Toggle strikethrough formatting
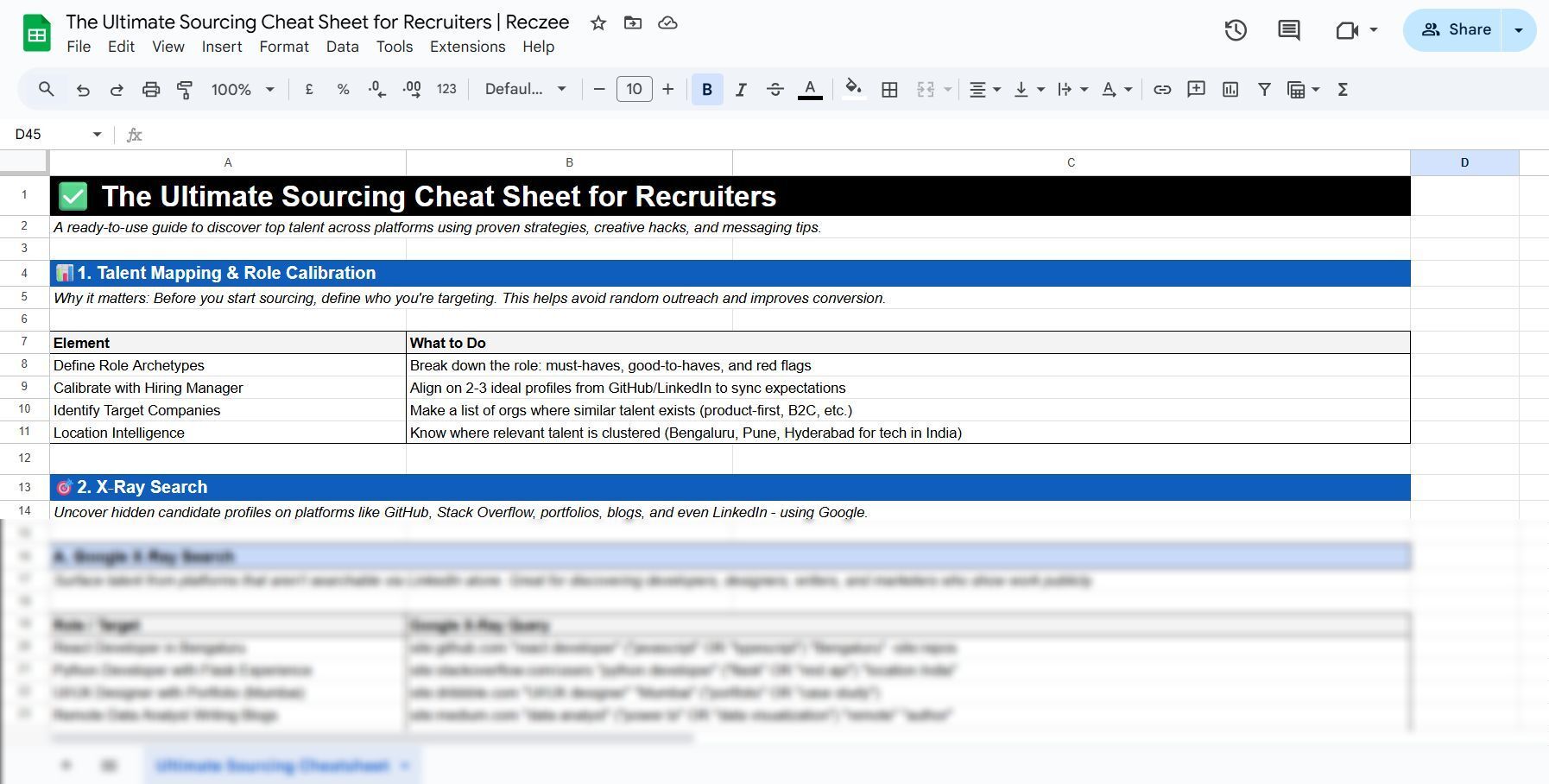 pos(774,89)
